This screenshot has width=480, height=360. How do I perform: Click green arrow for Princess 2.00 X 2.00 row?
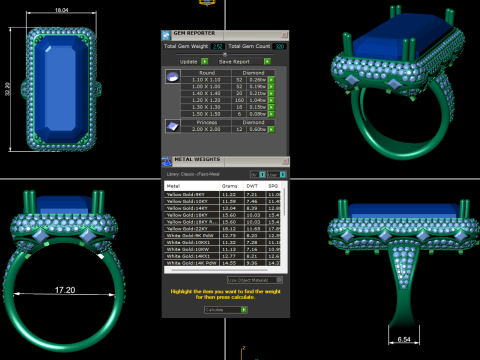tap(271, 129)
